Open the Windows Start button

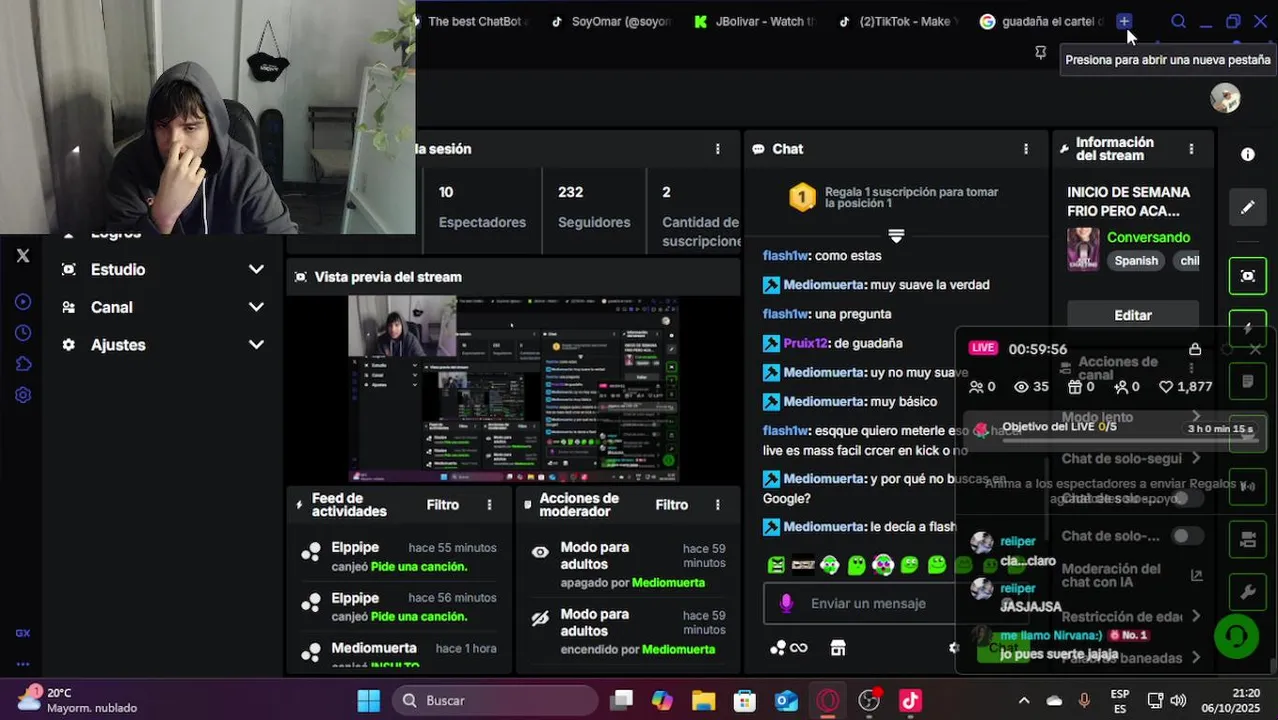pos(368,700)
